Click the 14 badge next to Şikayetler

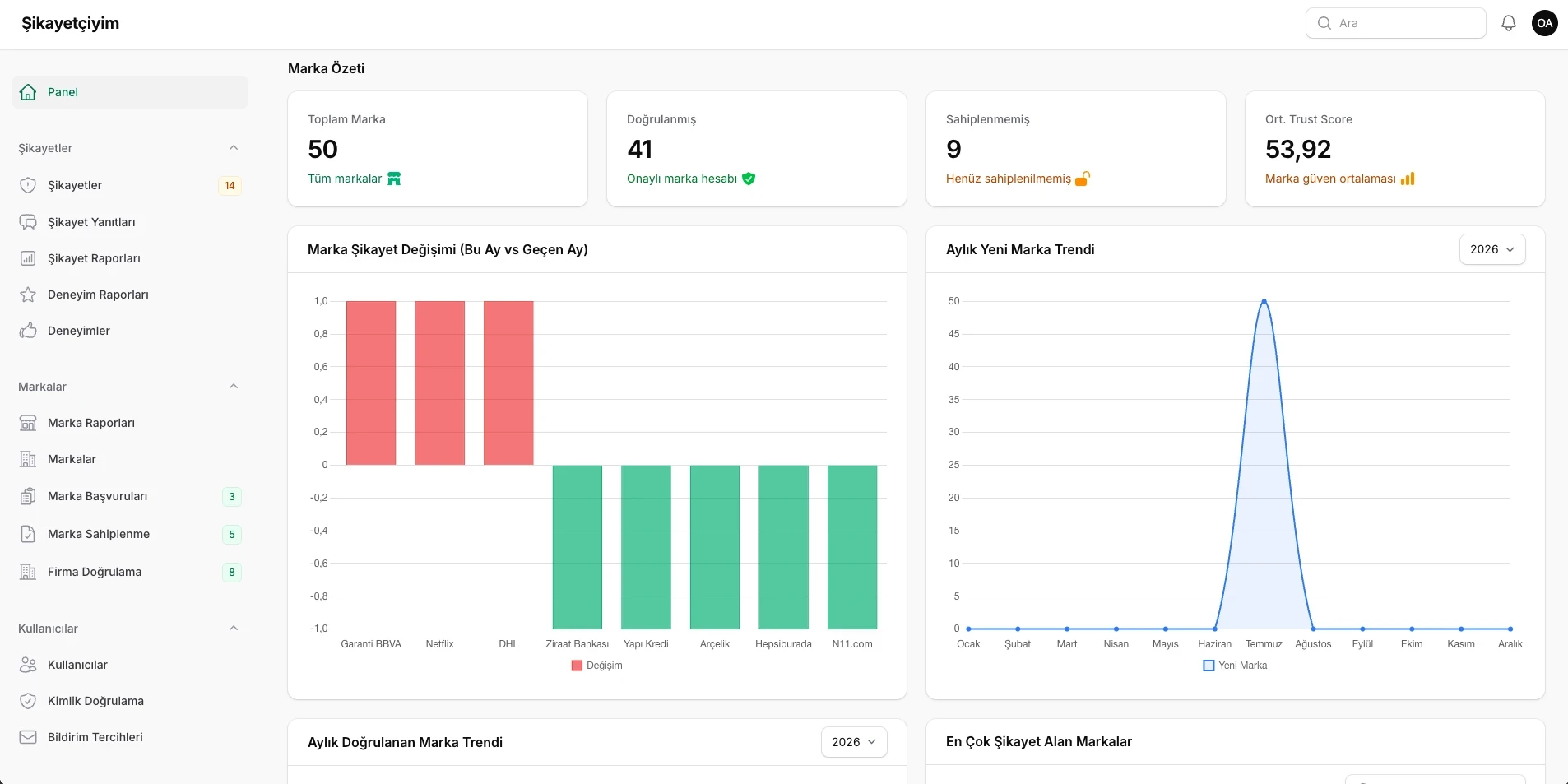tap(230, 185)
